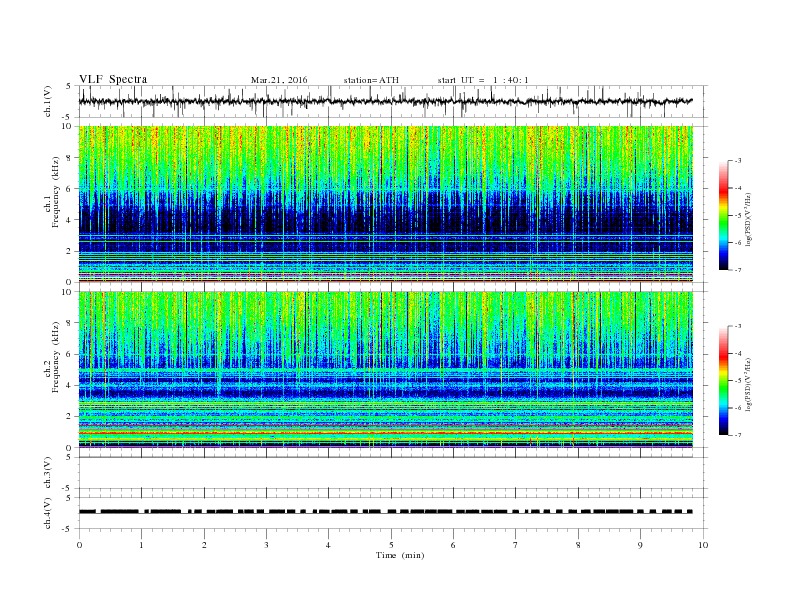Click the "6" tick on the time axis

(x=454, y=545)
